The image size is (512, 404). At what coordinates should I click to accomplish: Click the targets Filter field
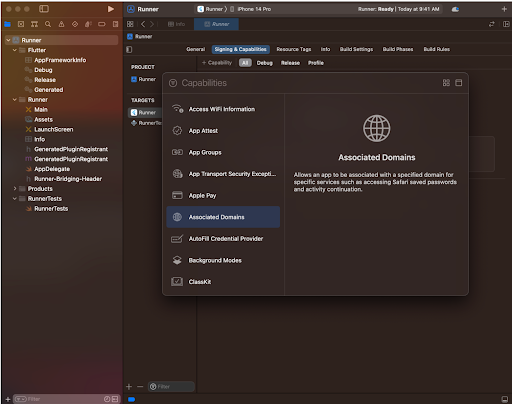click(x=171, y=387)
